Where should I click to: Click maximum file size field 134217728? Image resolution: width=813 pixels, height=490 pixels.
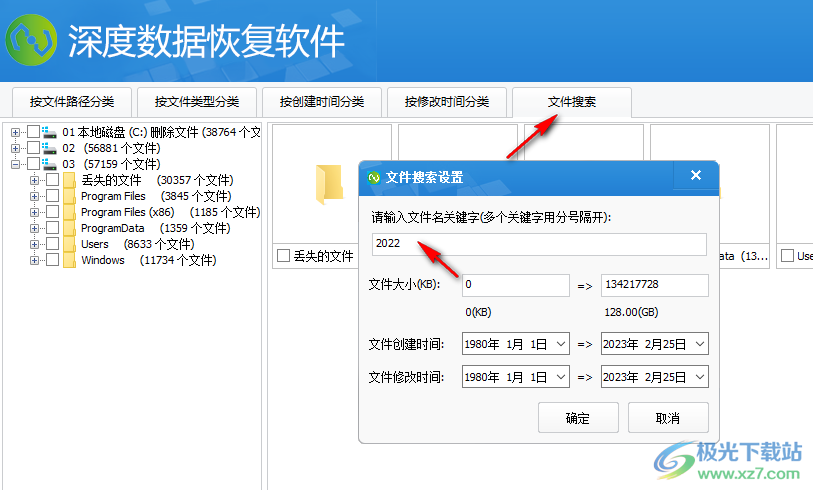[655, 285]
